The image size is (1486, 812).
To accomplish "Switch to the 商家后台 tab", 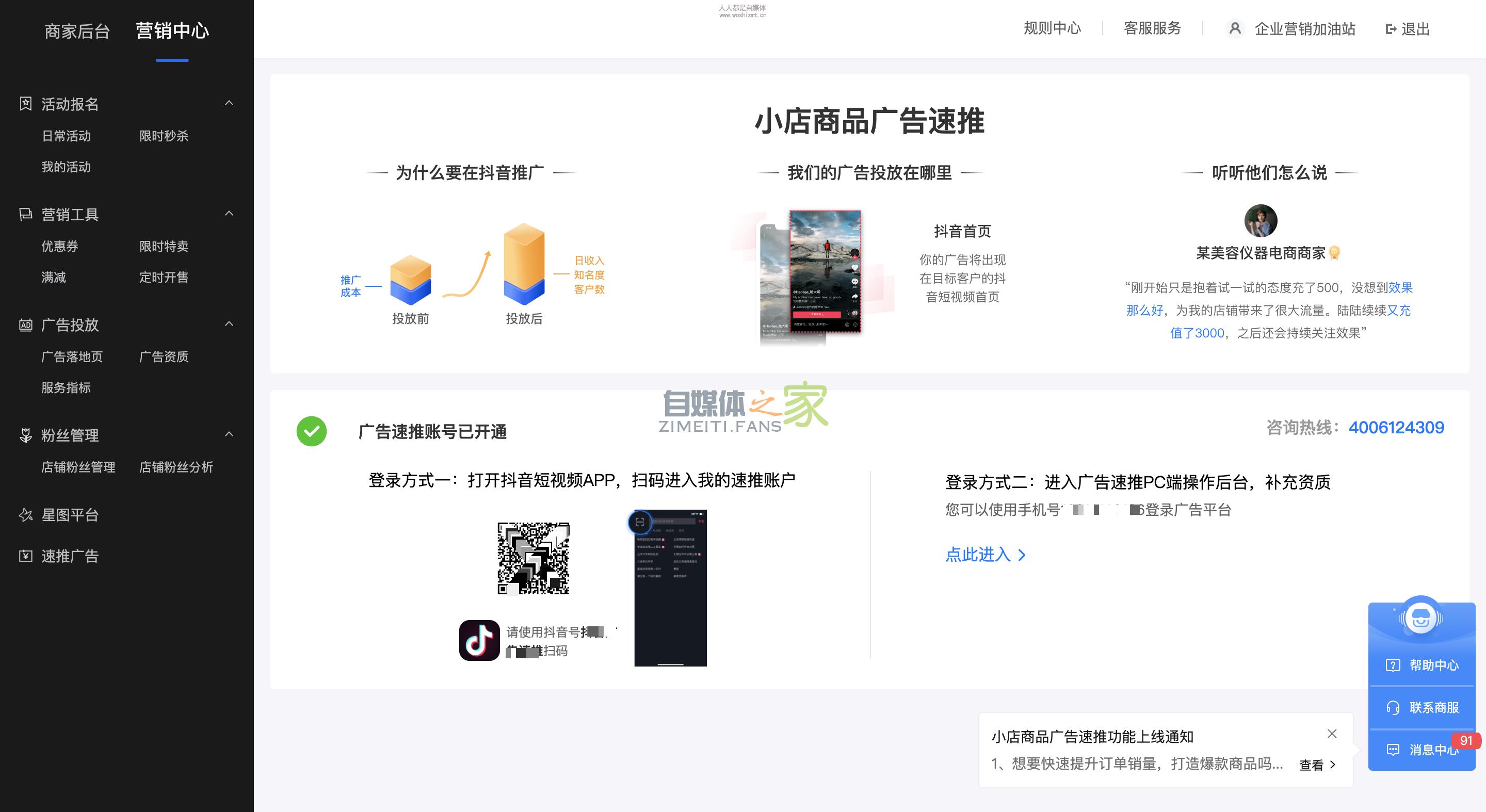I will point(77,31).
